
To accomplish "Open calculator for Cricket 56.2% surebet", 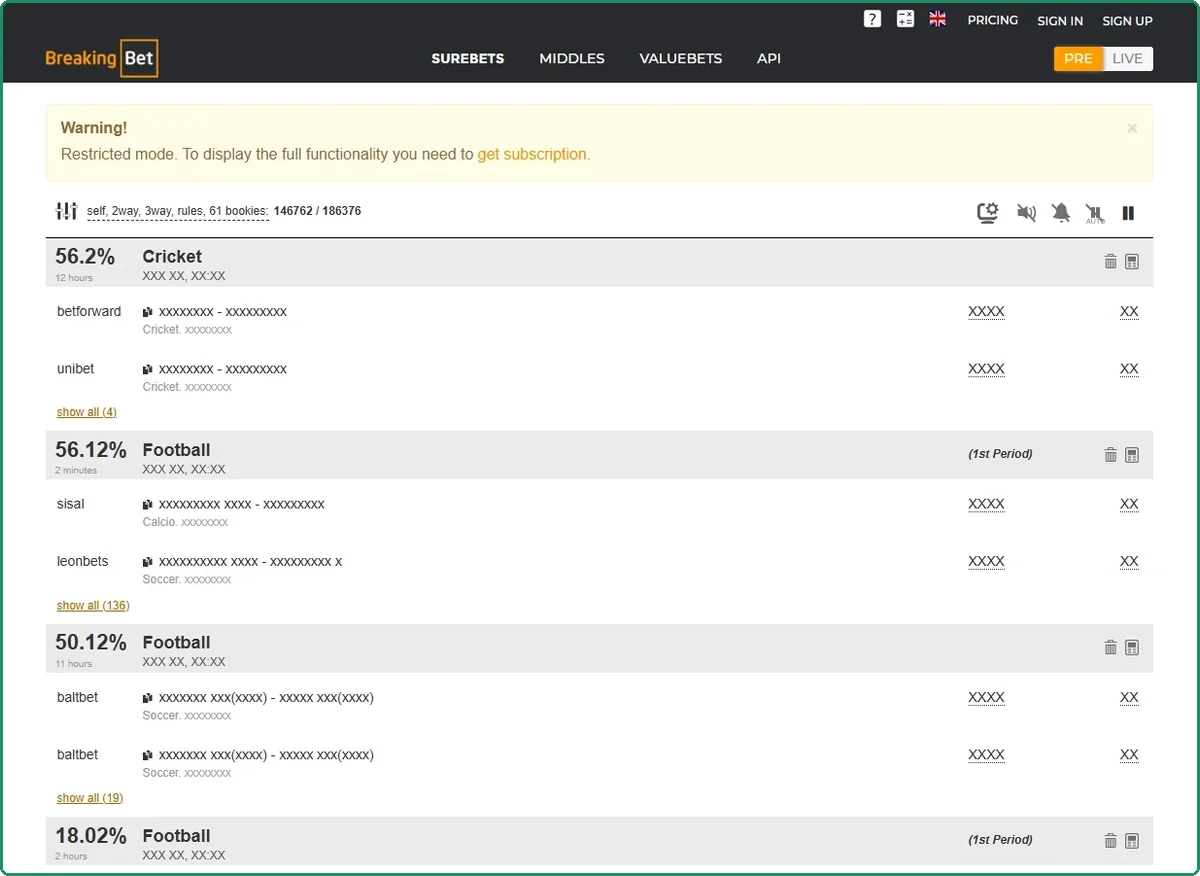I will coord(1132,261).
